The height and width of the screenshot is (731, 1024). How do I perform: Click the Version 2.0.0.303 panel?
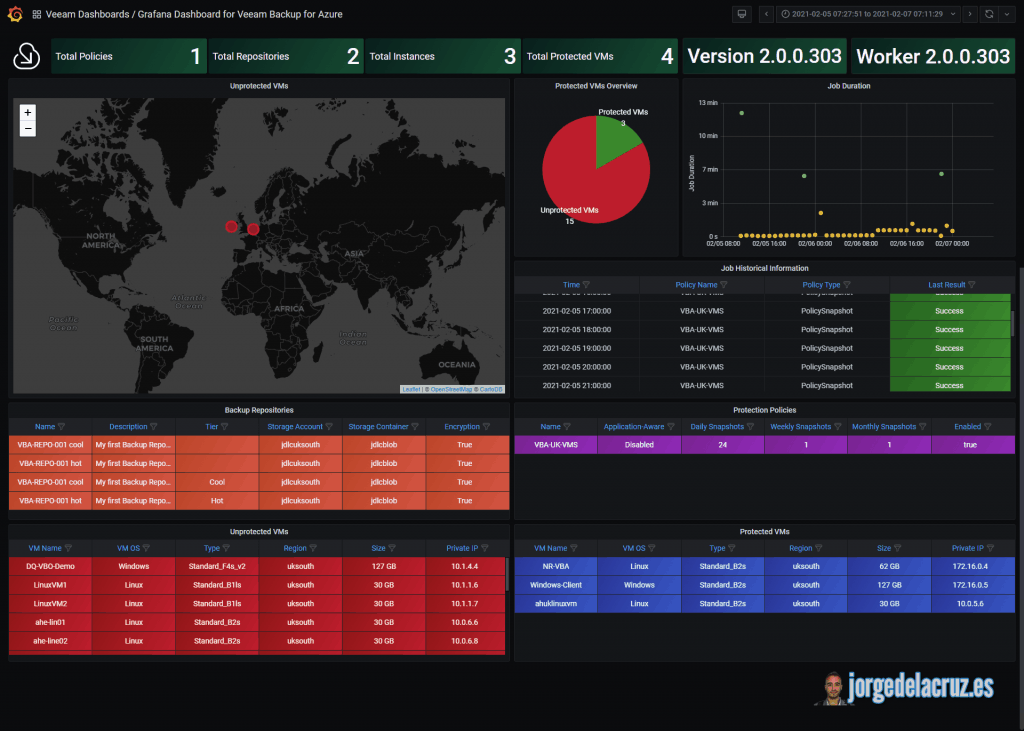pos(765,56)
